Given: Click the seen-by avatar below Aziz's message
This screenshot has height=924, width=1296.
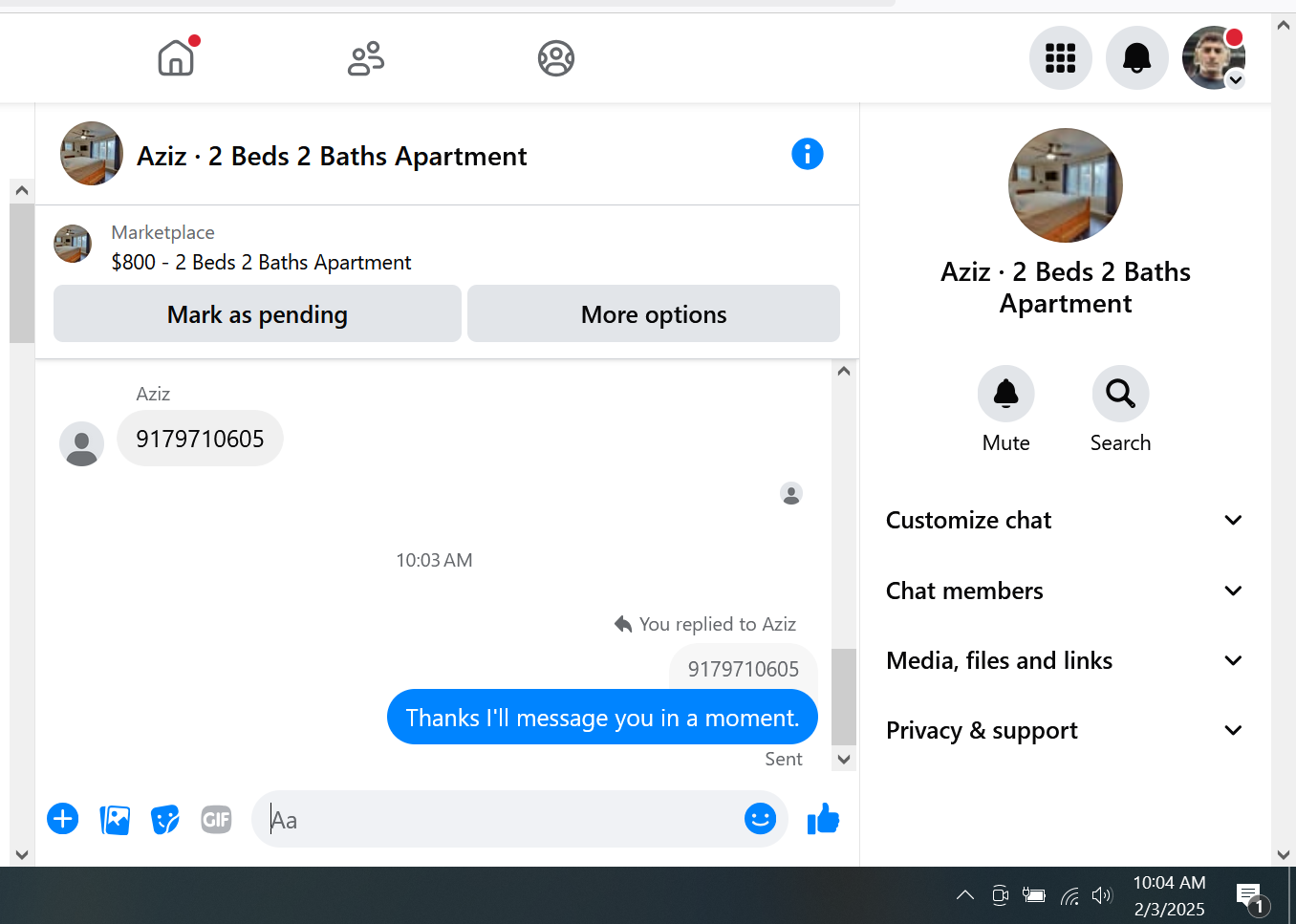Looking at the screenshot, I should (x=791, y=493).
